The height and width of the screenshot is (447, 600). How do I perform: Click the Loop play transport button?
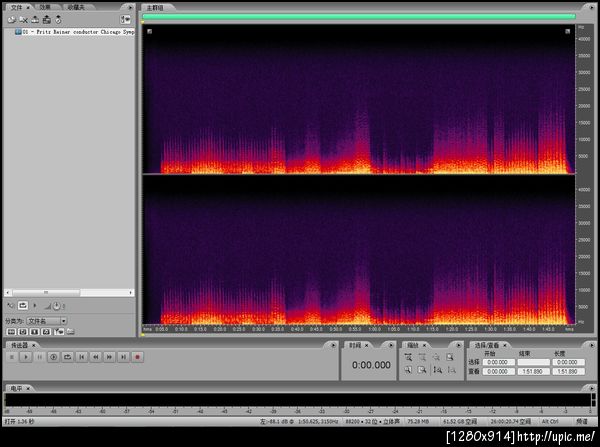tap(67, 357)
